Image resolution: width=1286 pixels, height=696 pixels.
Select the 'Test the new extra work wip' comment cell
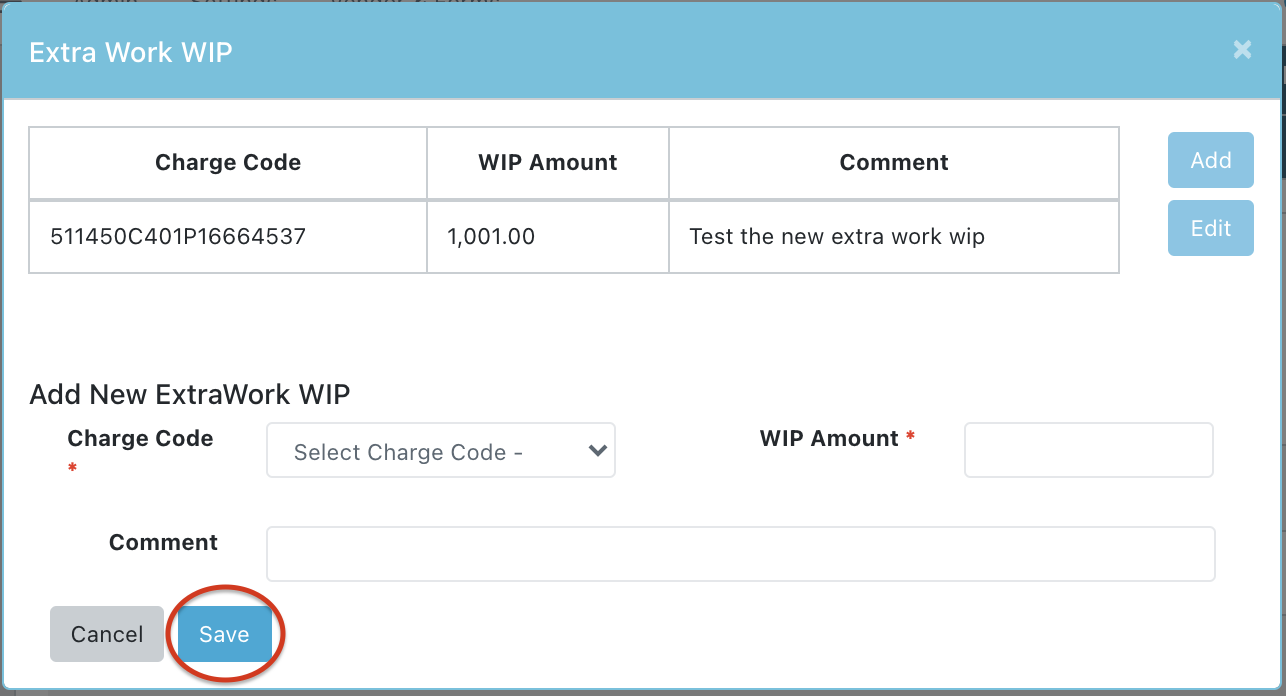pos(837,237)
